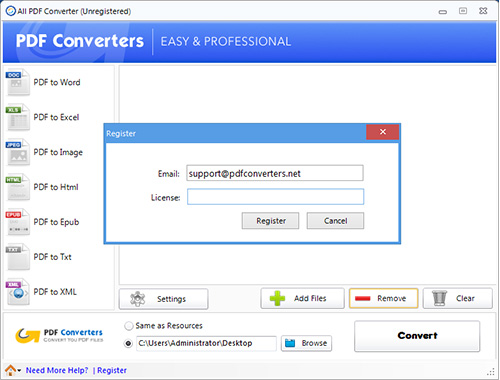Click the PDF Converters logo at bottom left

(x=59, y=335)
